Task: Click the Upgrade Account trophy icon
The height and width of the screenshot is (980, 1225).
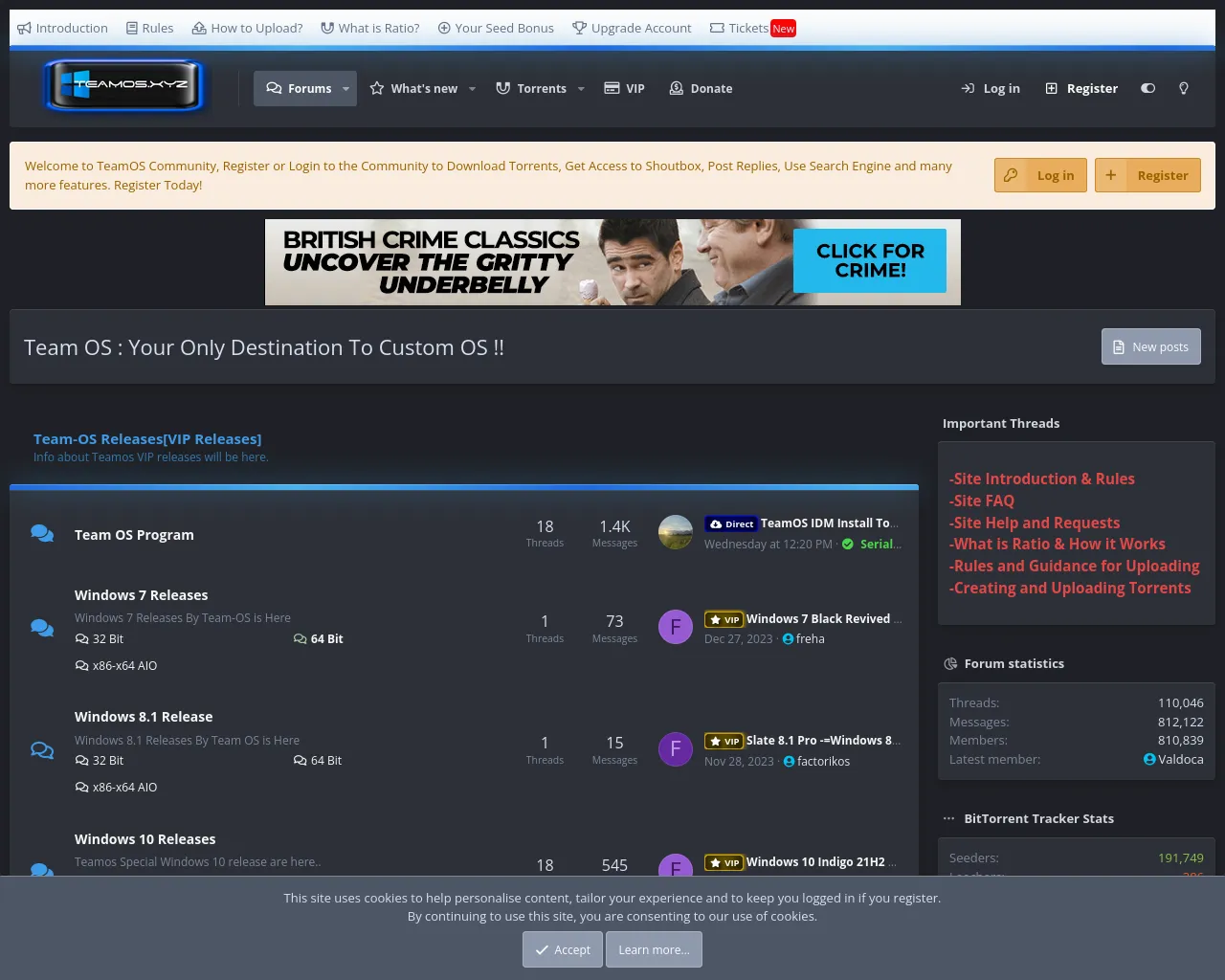Action: (x=579, y=28)
